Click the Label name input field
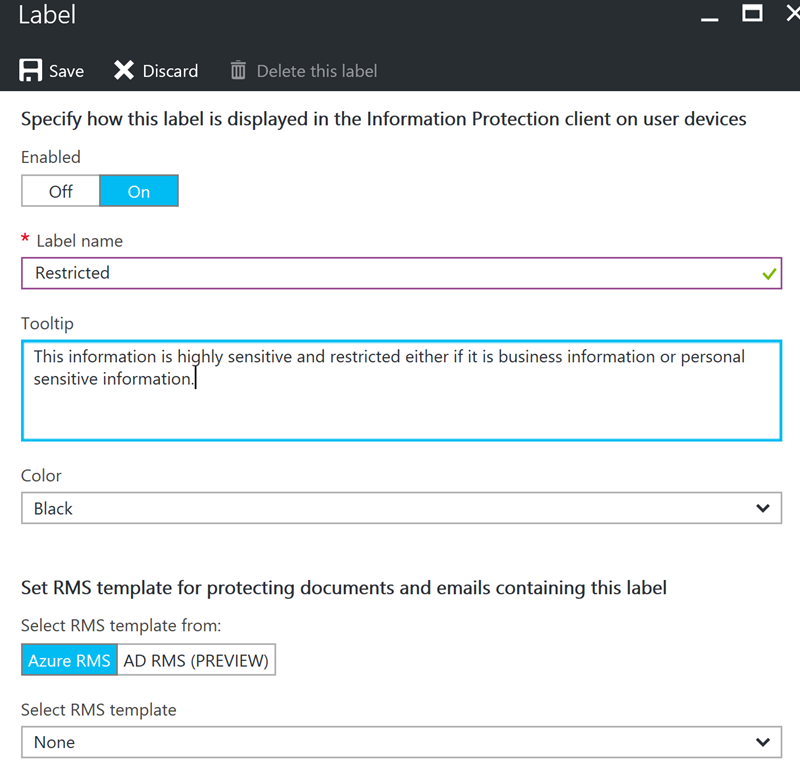Image resolution: width=800 pixels, height=768 pixels. pyautogui.click(x=402, y=274)
